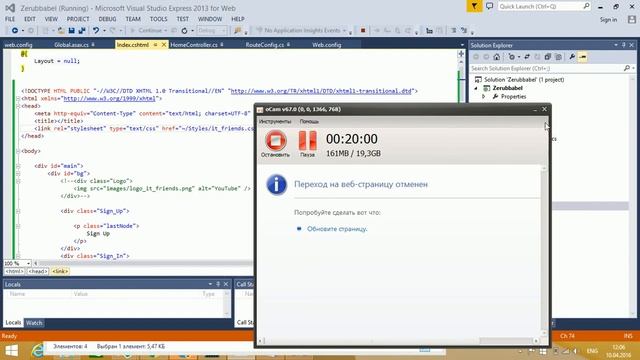The width and height of the screenshot is (640, 360).
Task: Open the Windows Start button
Action: pyautogui.click(x=11, y=351)
